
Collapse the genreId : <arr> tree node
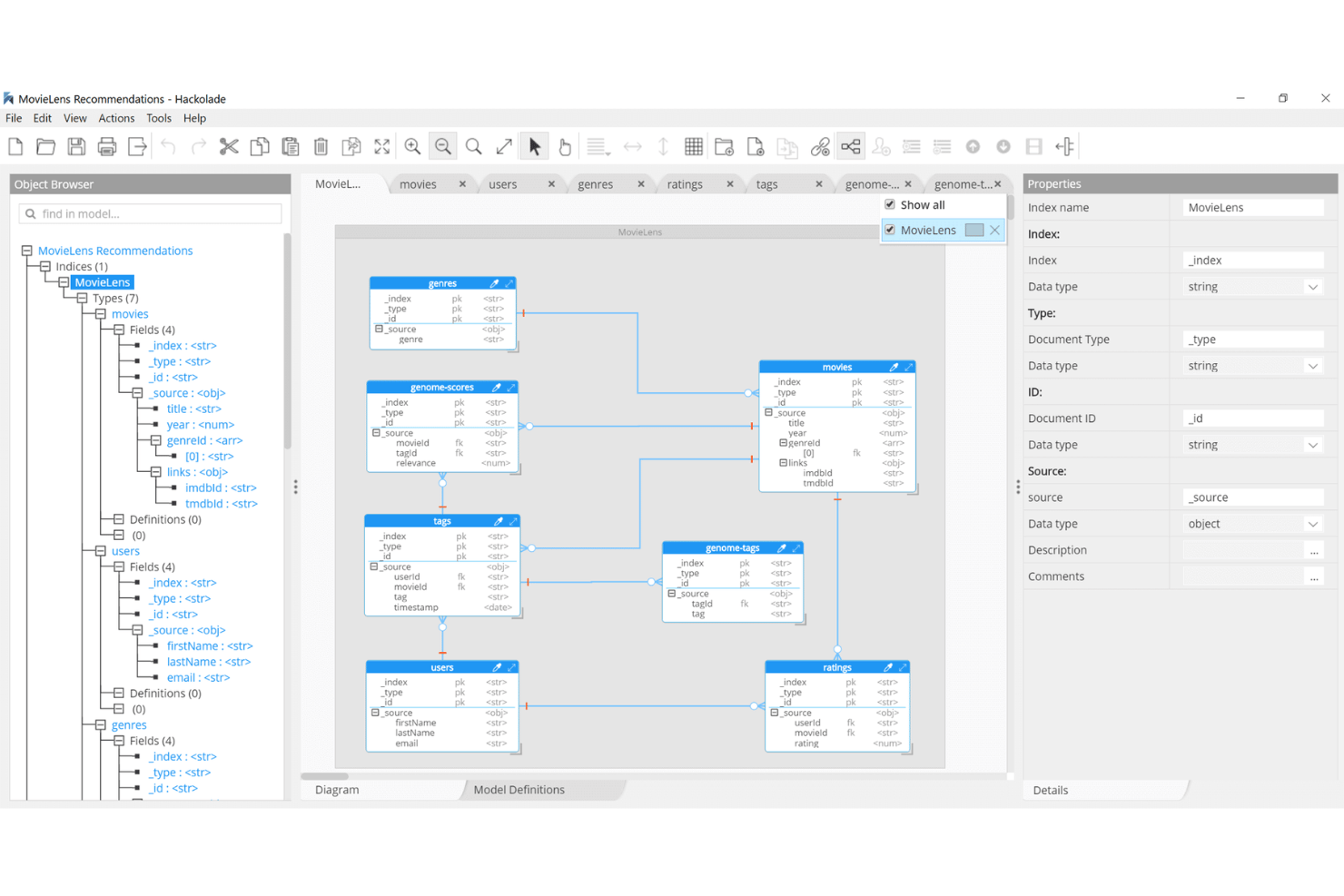tap(156, 440)
